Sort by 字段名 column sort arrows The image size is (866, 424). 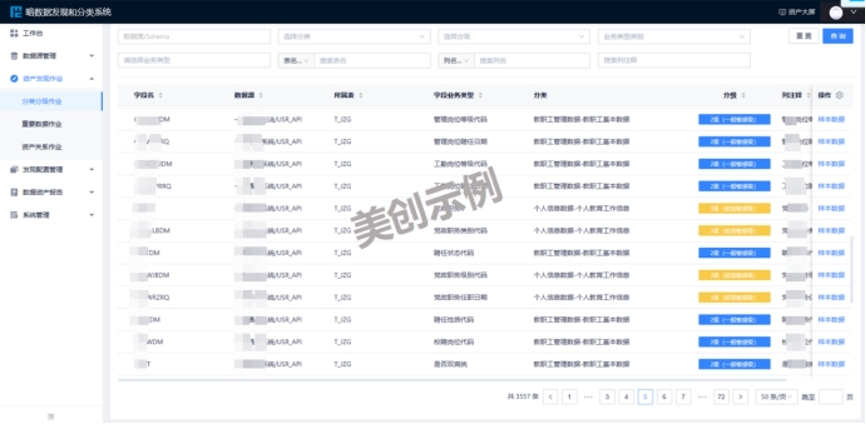click(x=161, y=96)
